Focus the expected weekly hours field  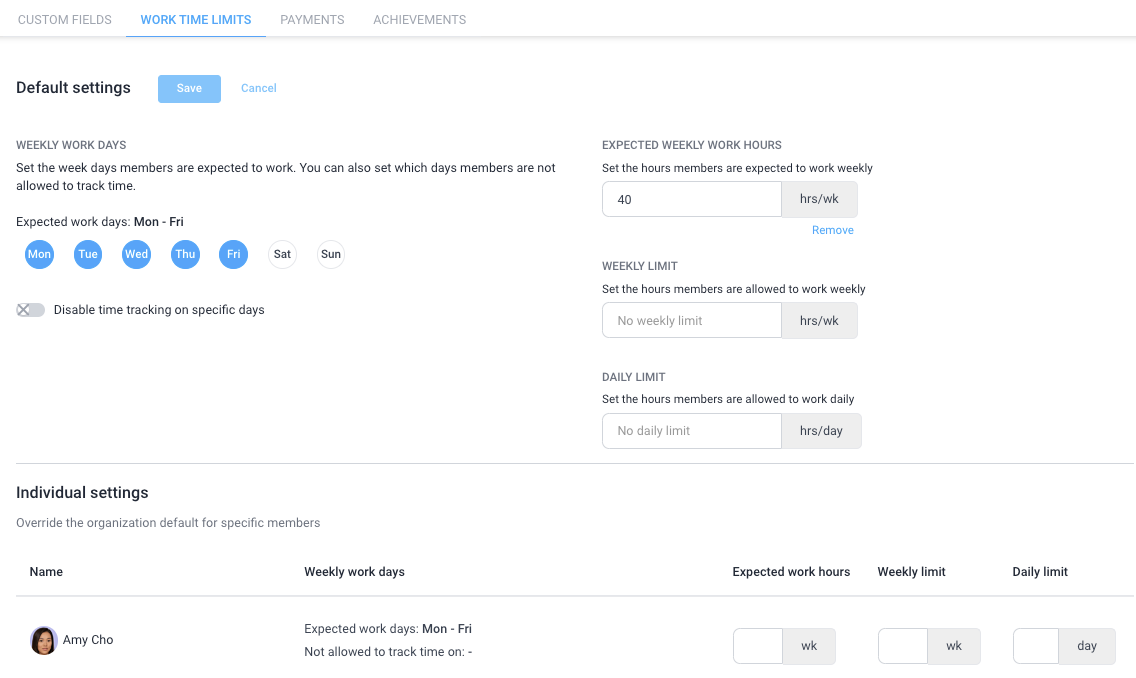(x=692, y=199)
